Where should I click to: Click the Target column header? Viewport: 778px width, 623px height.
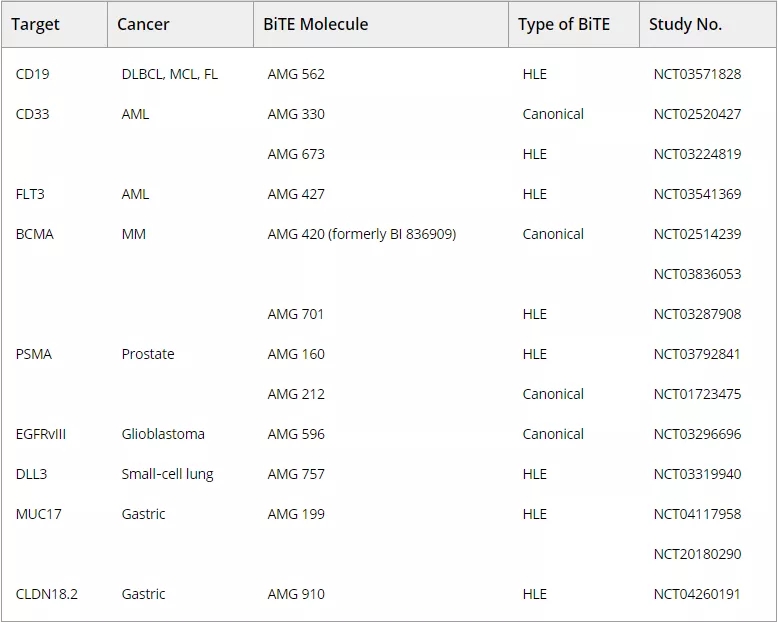(36, 25)
